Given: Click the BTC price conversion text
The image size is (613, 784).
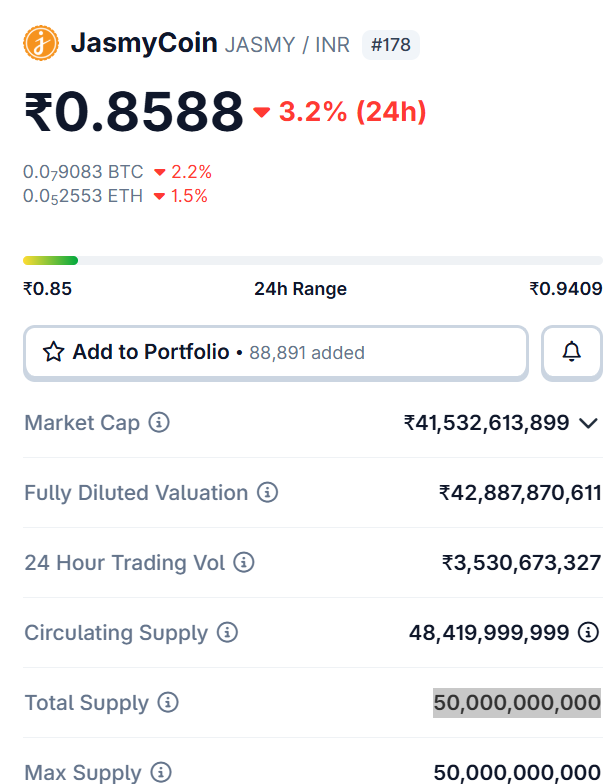Looking at the screenshot, I should tap(84, 172).
